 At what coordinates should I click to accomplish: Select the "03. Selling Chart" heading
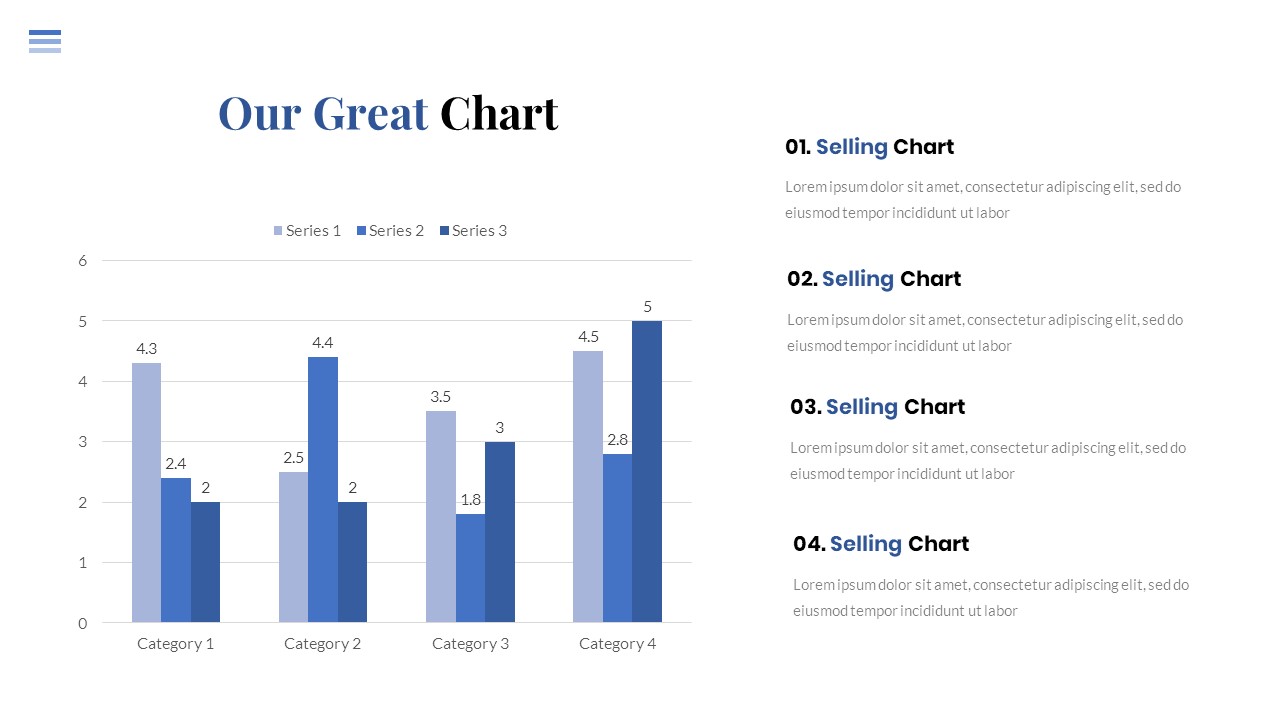877,407
